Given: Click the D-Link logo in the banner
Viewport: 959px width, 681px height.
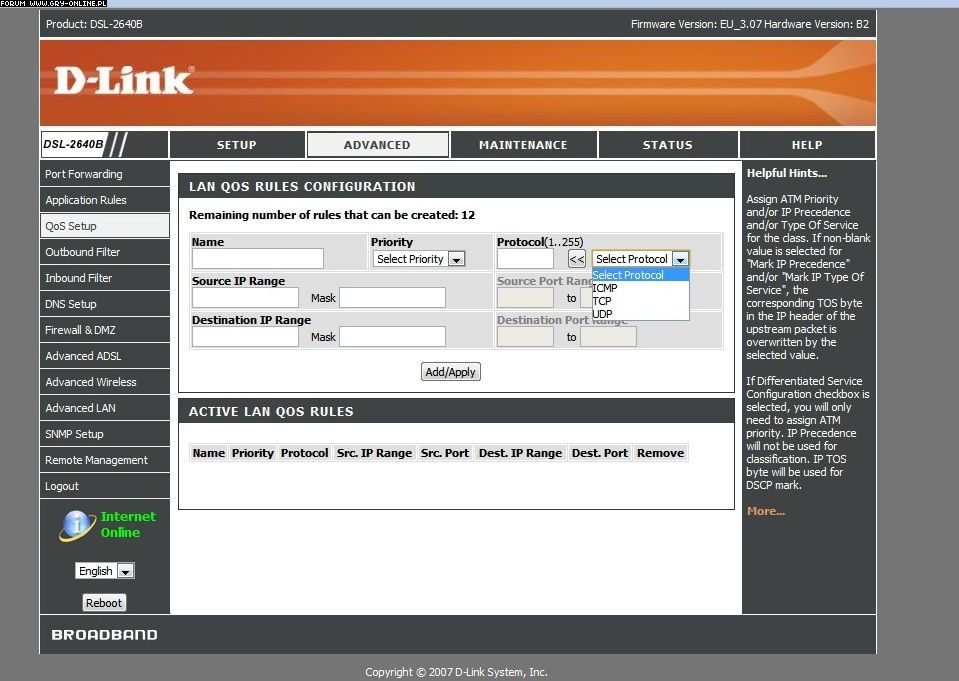Looking at the screenshot, I should [124, 81].
